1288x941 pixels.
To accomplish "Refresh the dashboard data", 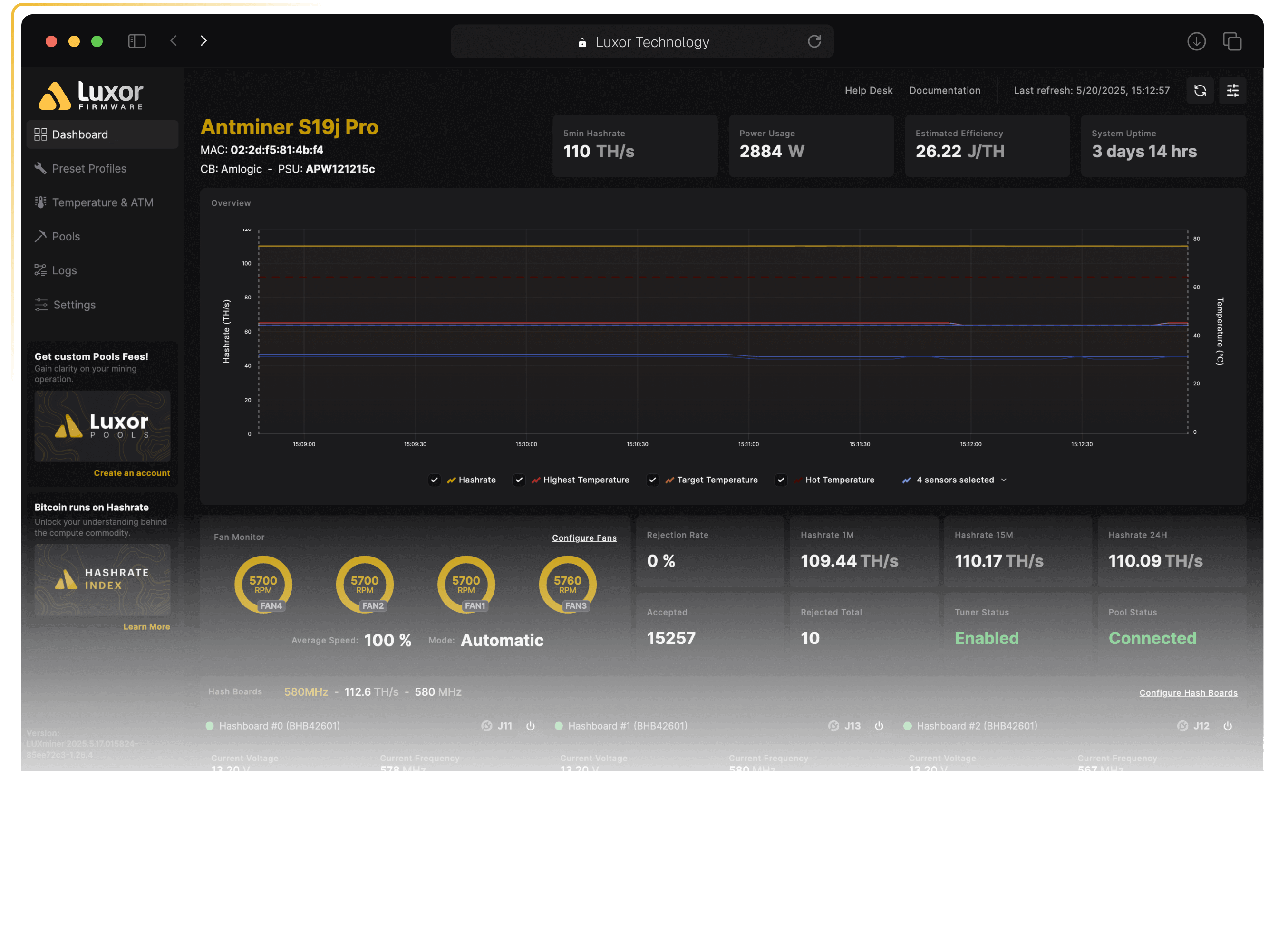I will click(1200, 90).
